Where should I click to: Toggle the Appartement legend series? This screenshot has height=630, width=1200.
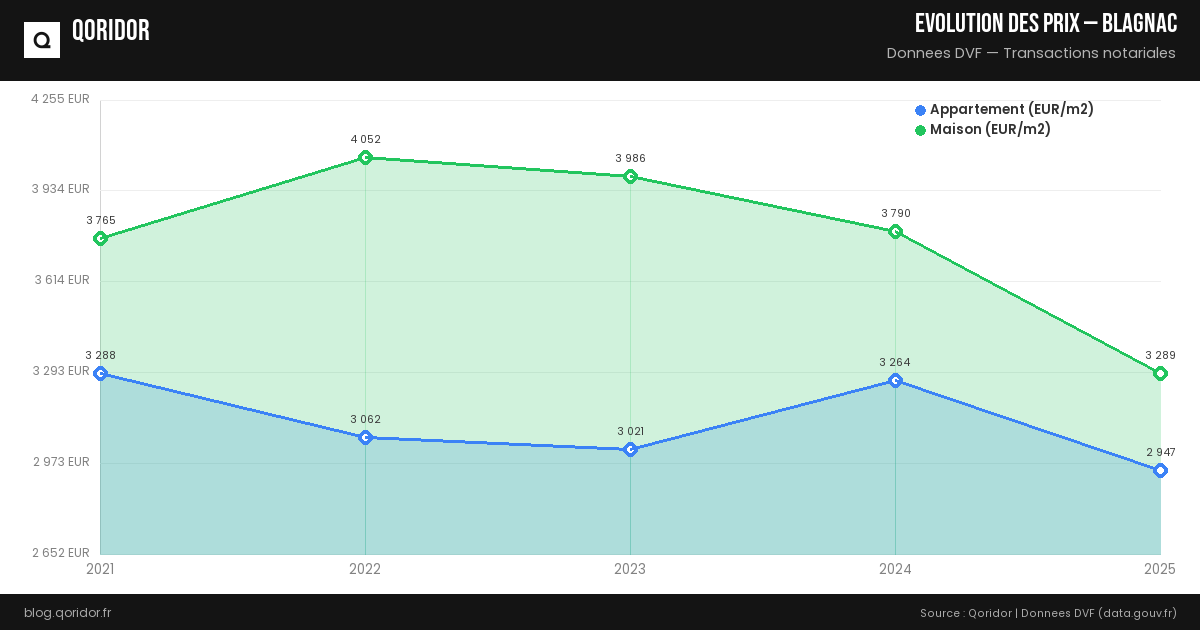1011,109
